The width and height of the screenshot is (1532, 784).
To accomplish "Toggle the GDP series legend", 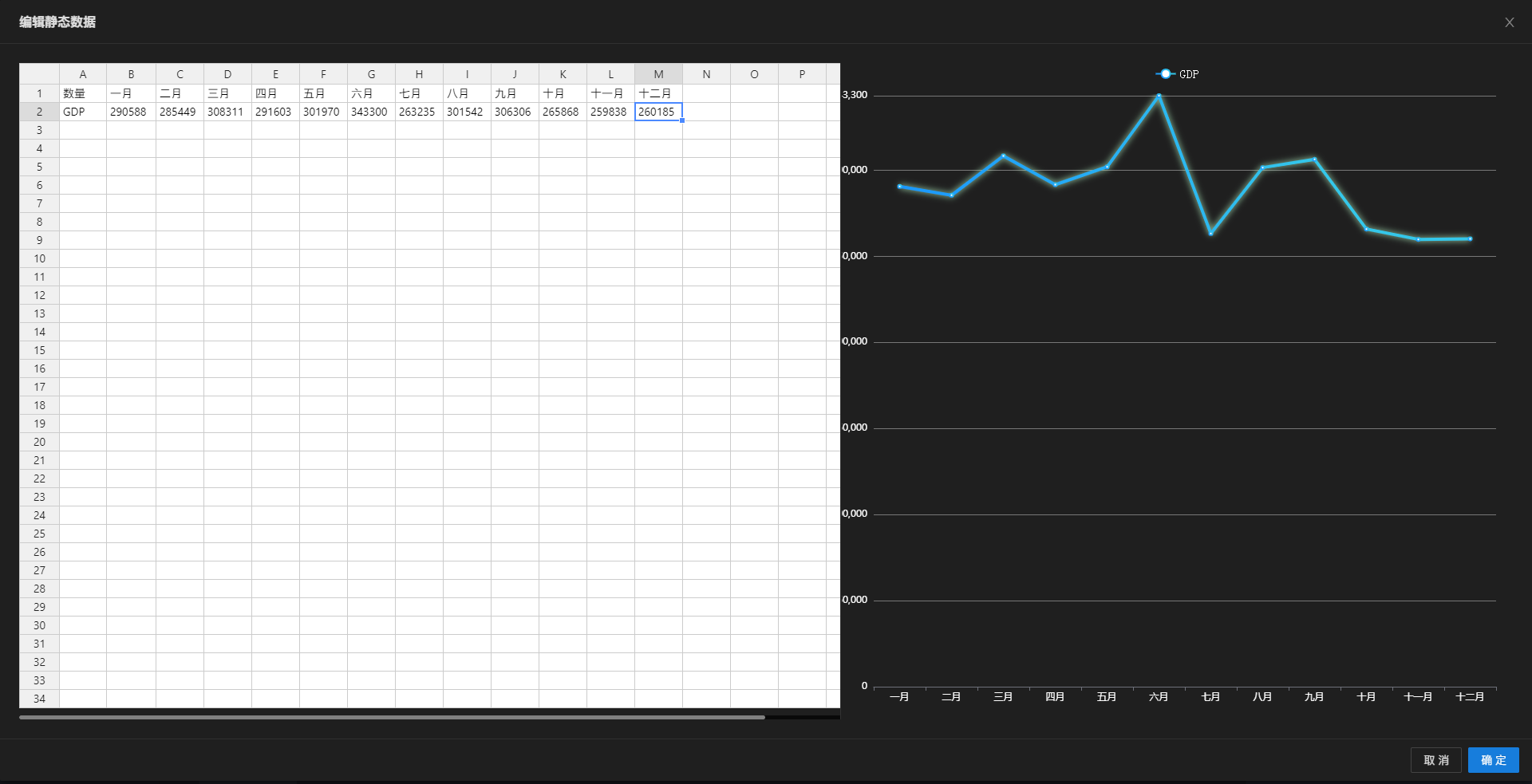I will 1177,74.
